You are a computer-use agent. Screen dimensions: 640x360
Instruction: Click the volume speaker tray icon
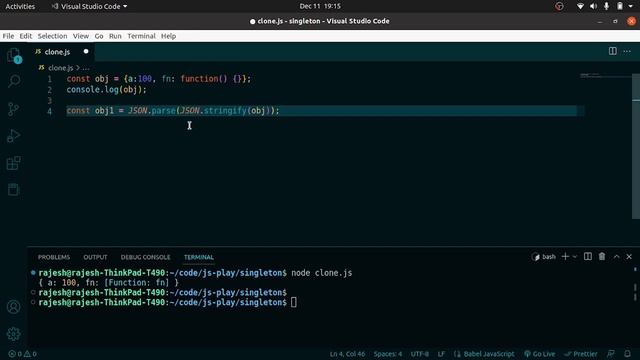pyautogui.click(x=593, y=6)
